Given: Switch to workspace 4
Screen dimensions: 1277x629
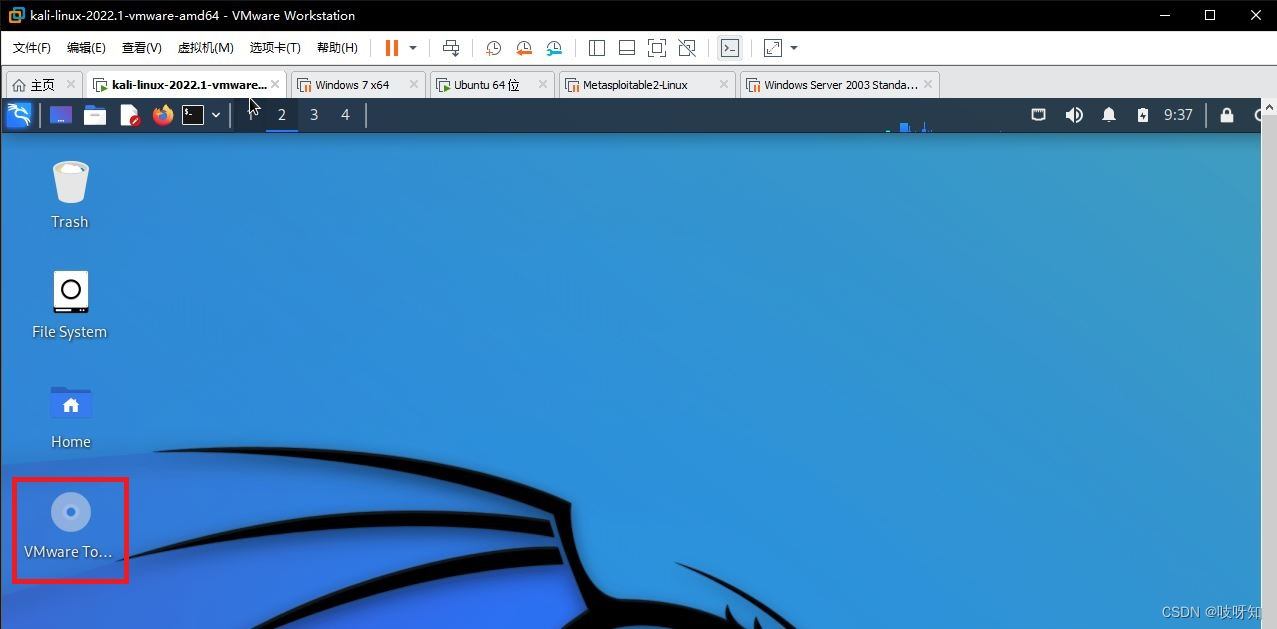Looking at the screenshot, I should click(346, 115).
